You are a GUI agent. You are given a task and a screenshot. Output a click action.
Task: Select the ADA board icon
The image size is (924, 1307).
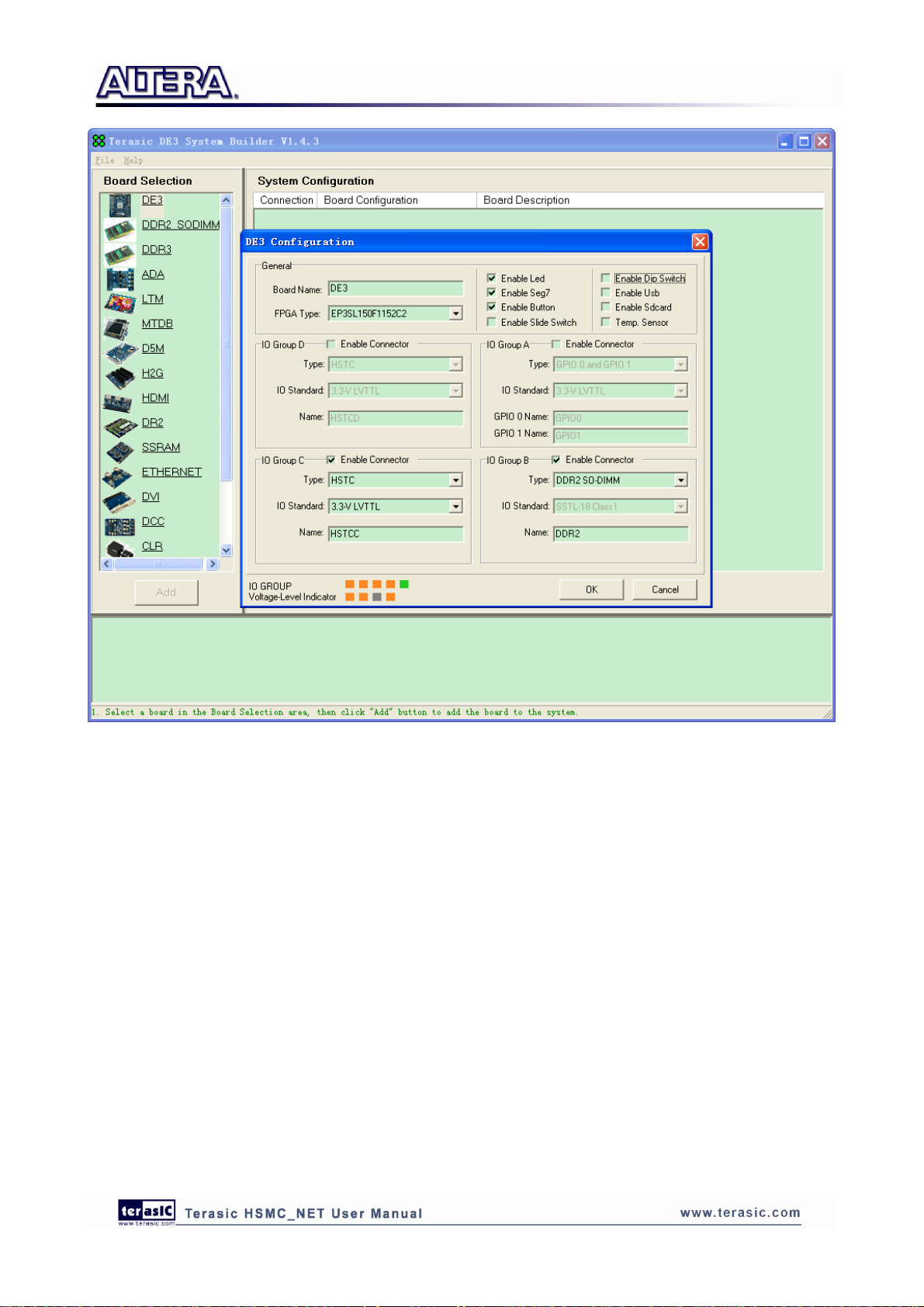119,279
